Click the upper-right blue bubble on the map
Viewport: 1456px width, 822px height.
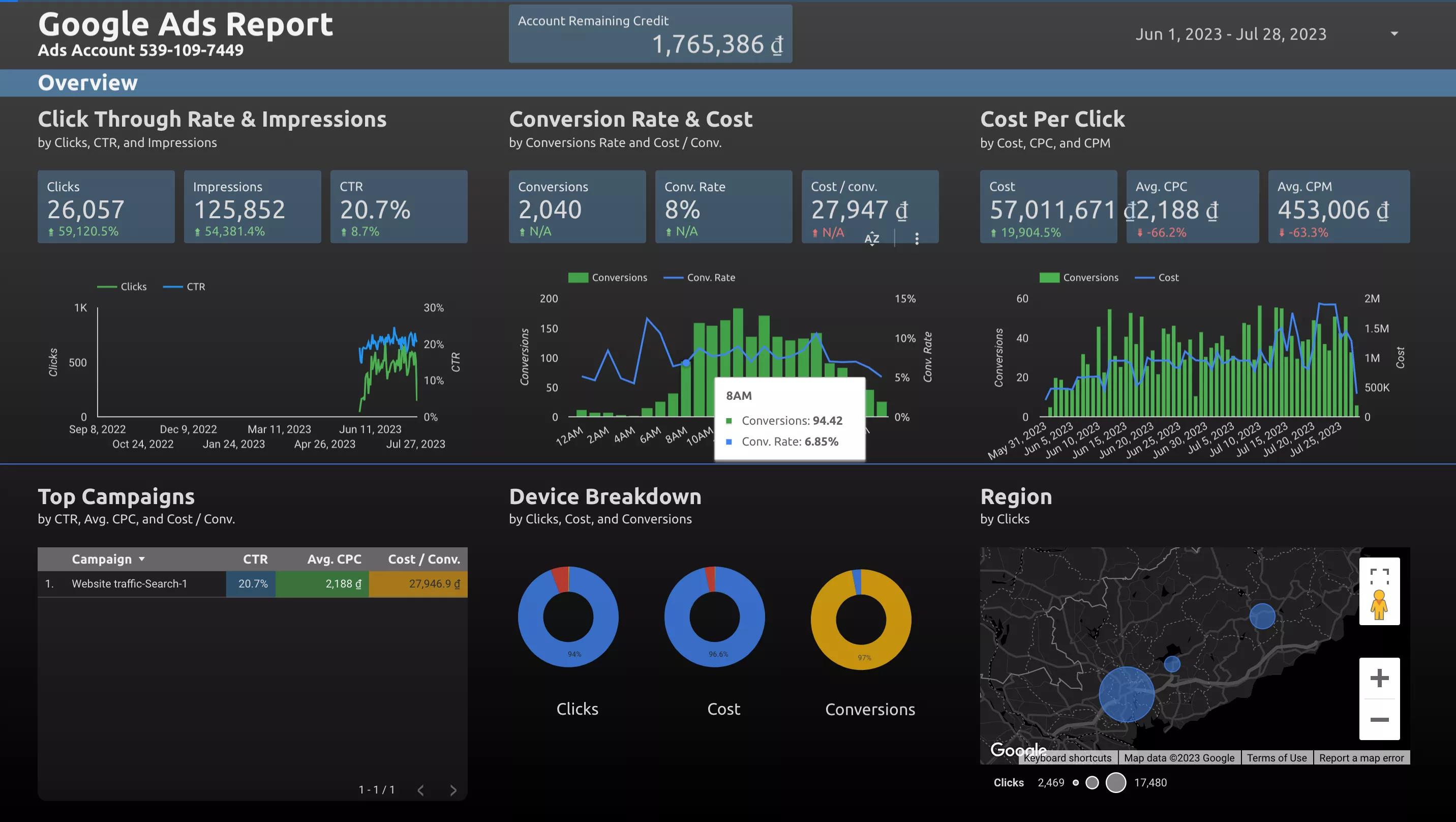pyautogui.click(x=1262, y=616)
